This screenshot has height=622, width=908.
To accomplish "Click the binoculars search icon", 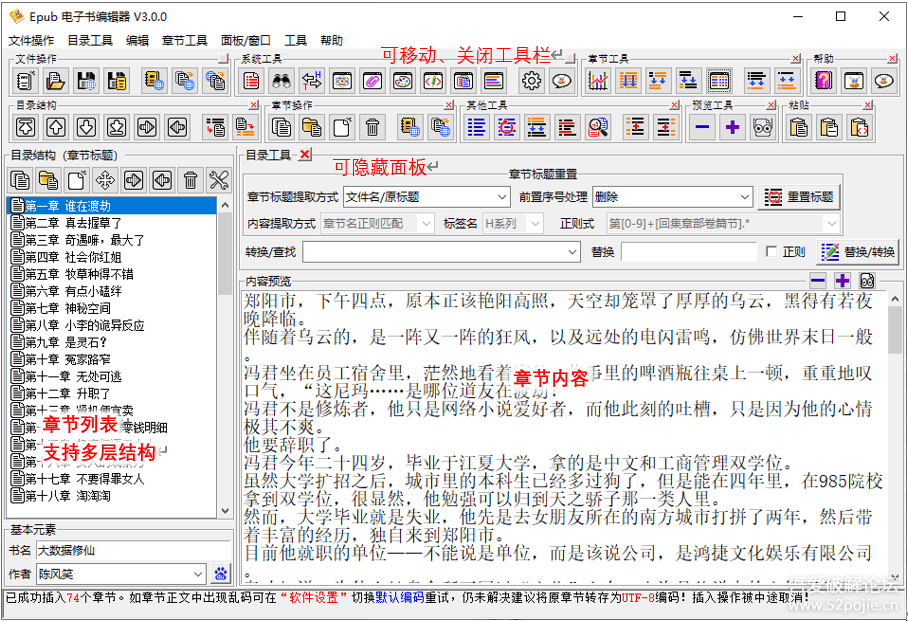I will [281, 80].
